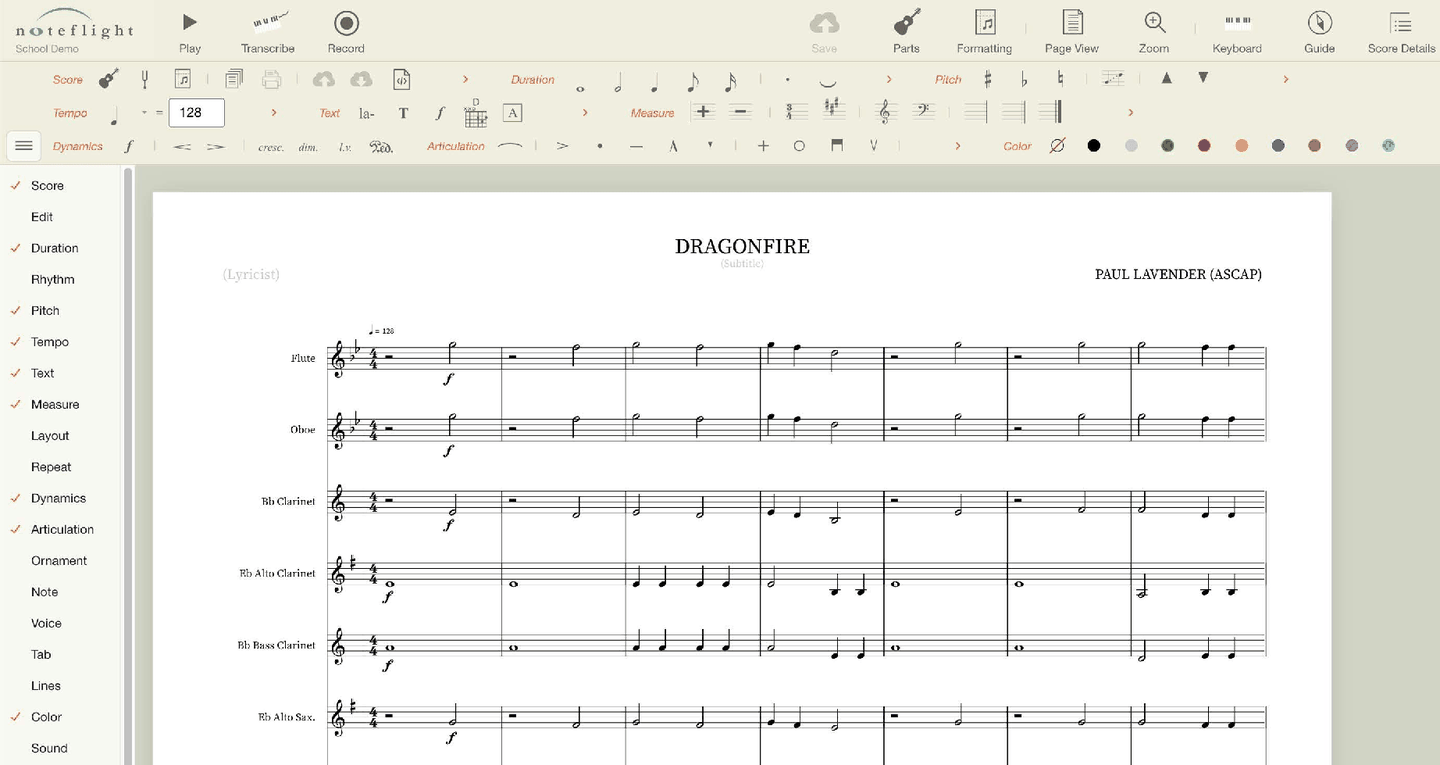Add pedal marking Ped. in Dynamics row
1440x765 pixels.
click(x=380, y=146)
